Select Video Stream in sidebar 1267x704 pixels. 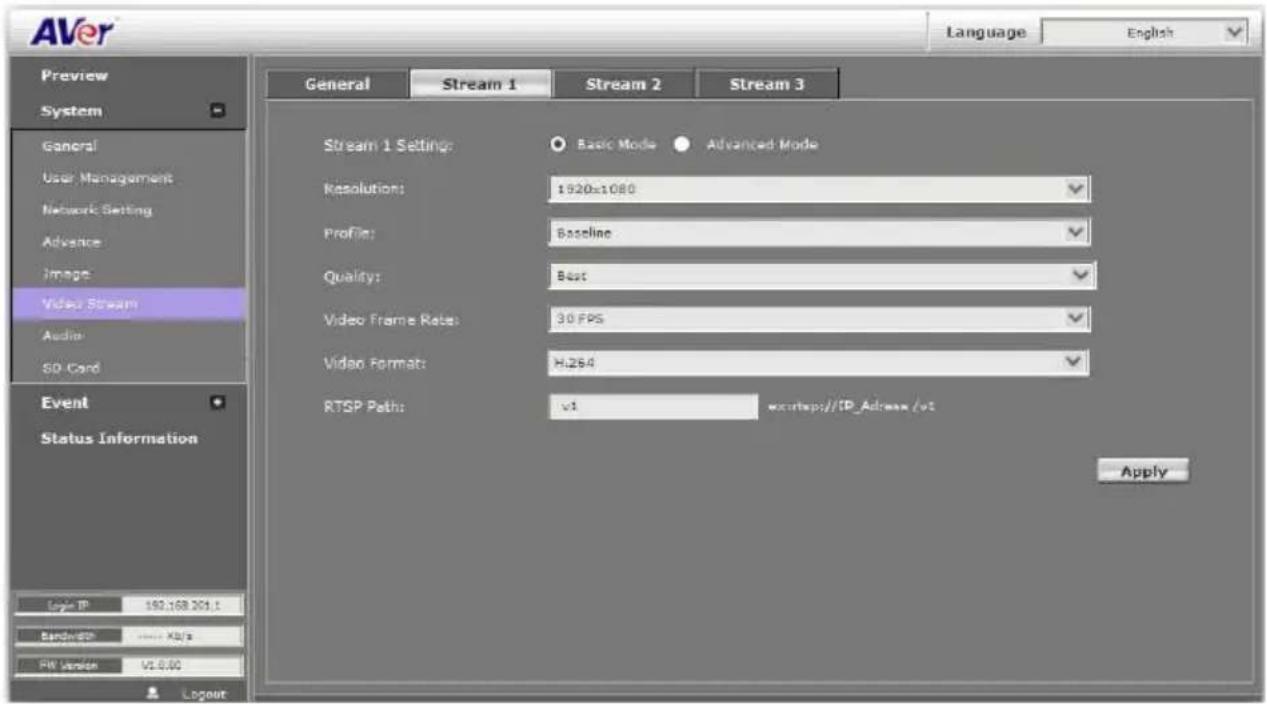pyautogui.click(x=128, y=304)
